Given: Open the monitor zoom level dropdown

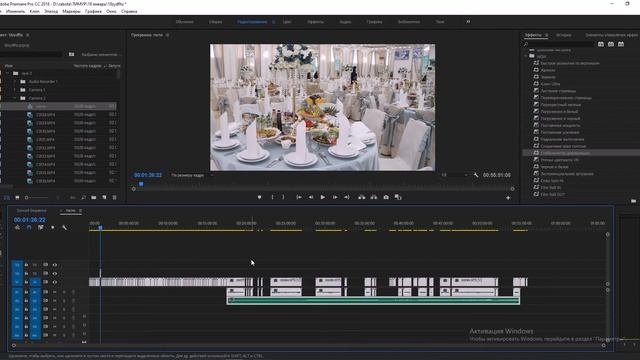Looking at the screenshot, I should coord(192,175).
